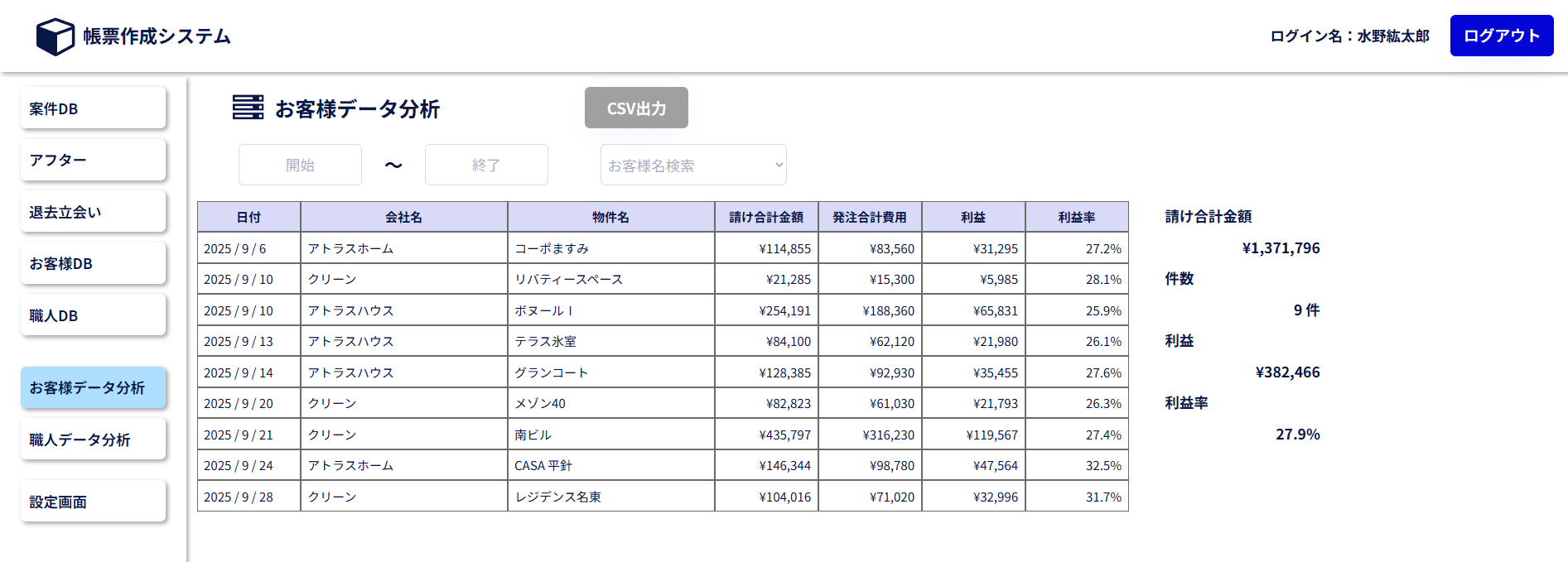This screenshot has height=562, width=1568.
Task: Click the 請け合計金額 column header
Action: [766, 217]
